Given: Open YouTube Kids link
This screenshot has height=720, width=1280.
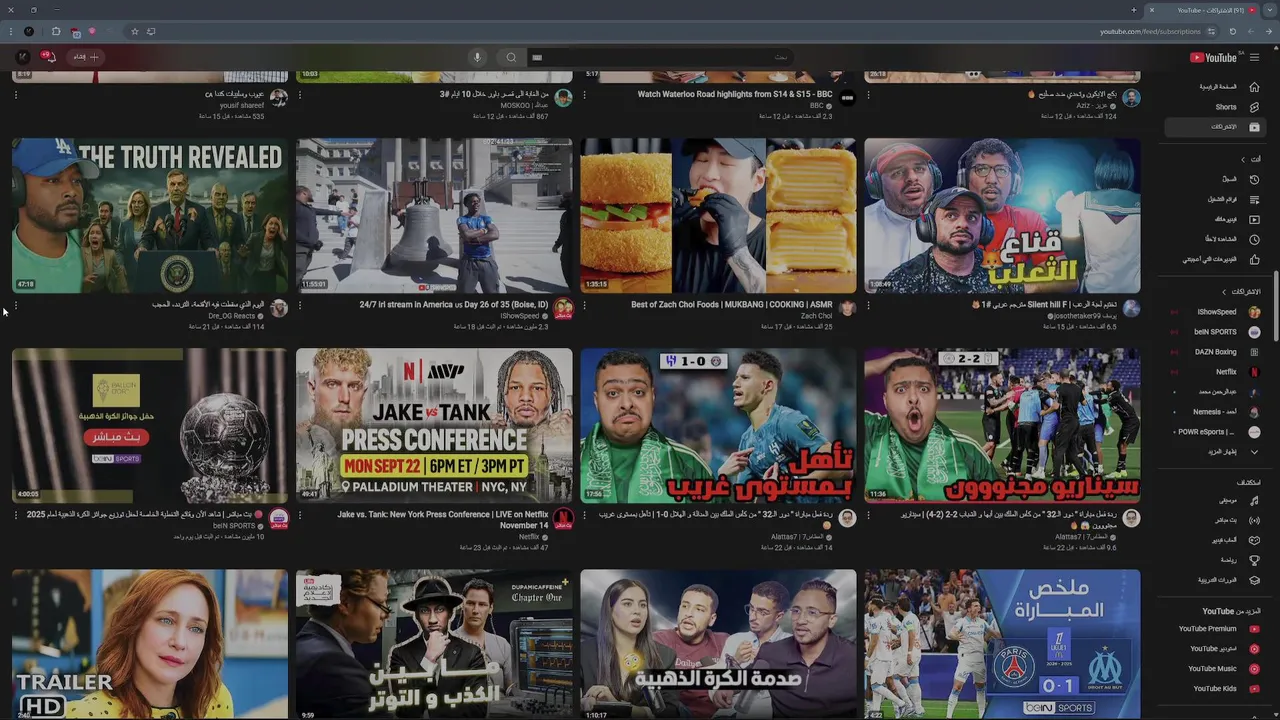Looking at the screenshot, I should (1216, 689).
